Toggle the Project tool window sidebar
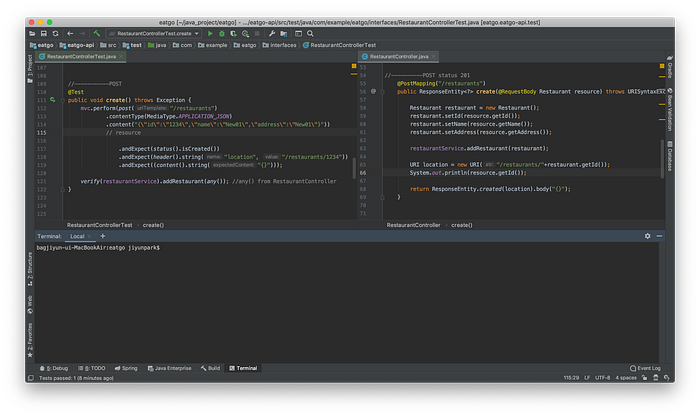700x416 pixels. coord(29,67)
